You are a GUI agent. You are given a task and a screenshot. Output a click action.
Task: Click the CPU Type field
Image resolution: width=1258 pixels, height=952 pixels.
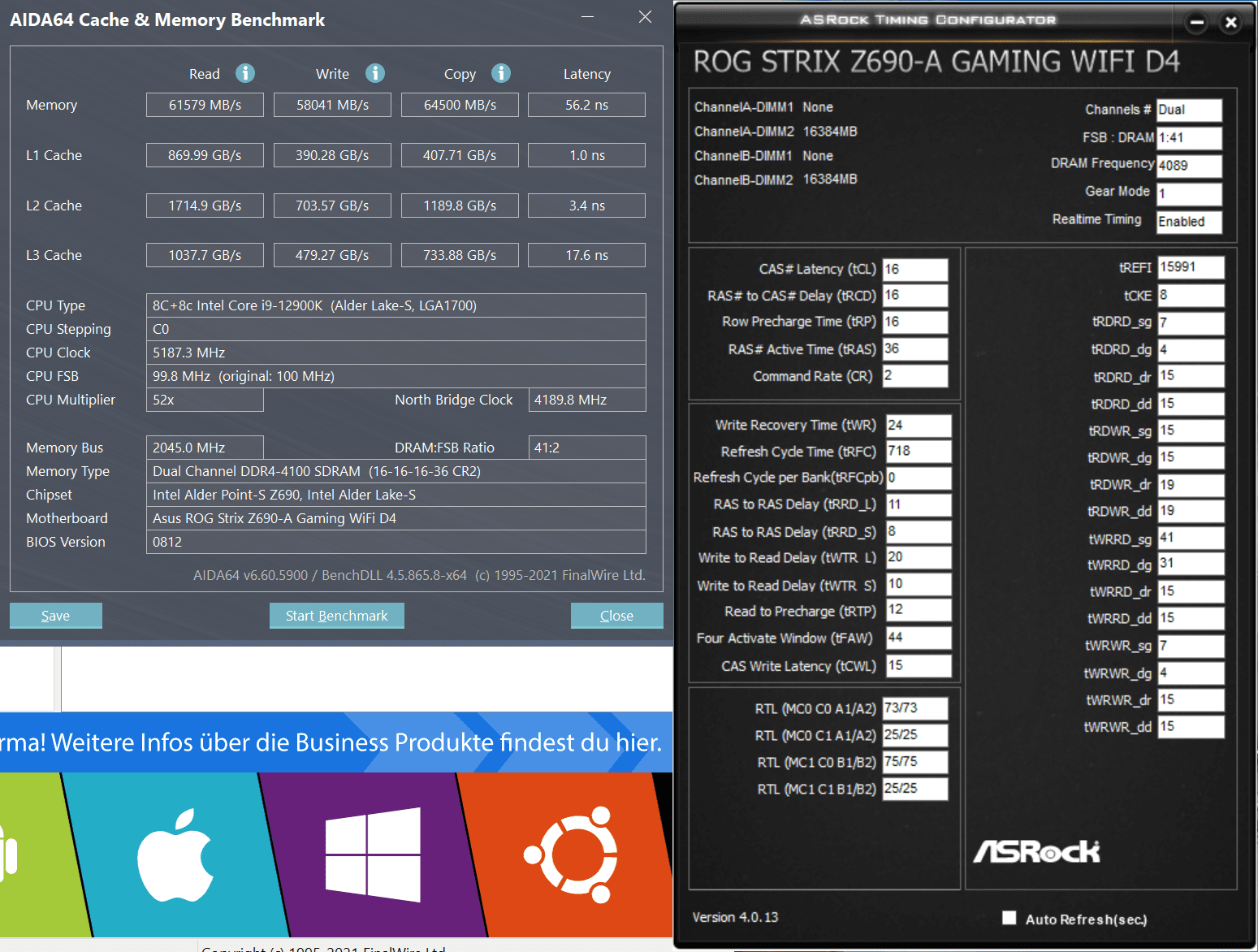coord(396,305)
